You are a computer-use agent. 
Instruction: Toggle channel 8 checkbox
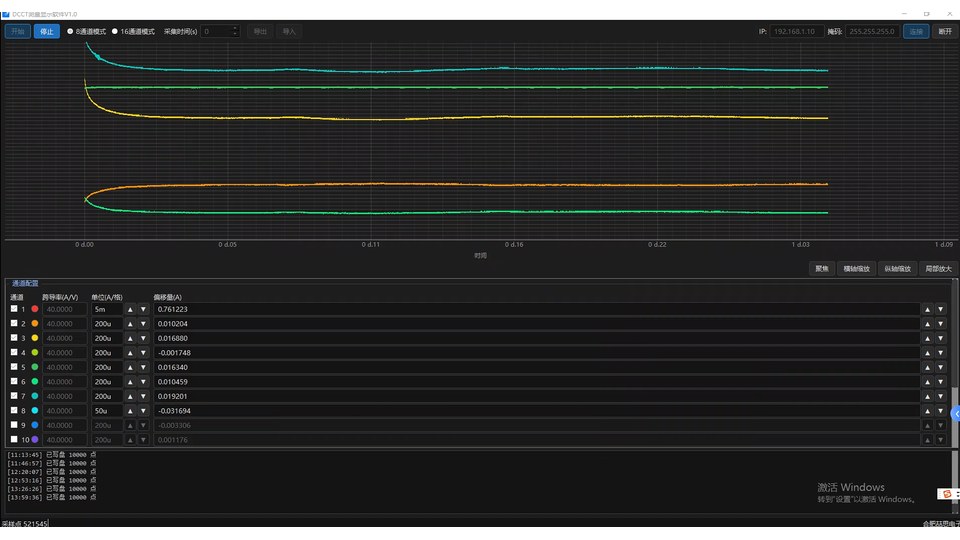[14, 410]
